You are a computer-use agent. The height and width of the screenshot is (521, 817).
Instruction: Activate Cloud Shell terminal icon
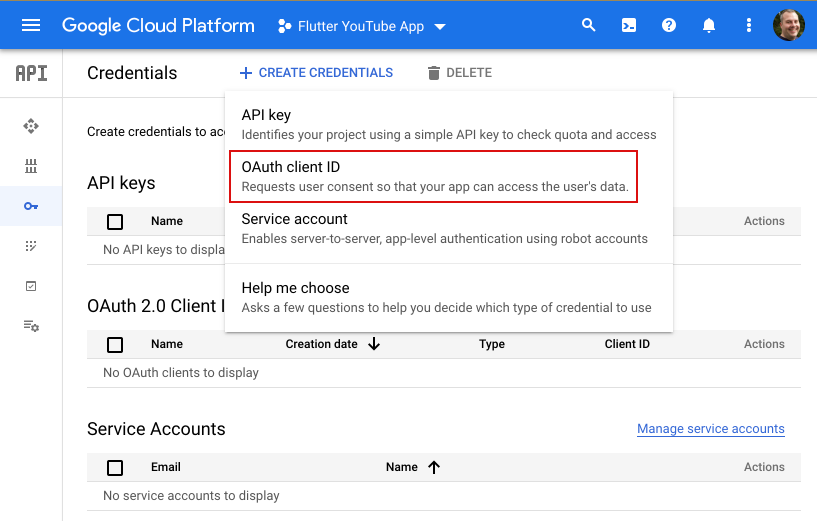[x=629, y=26]
